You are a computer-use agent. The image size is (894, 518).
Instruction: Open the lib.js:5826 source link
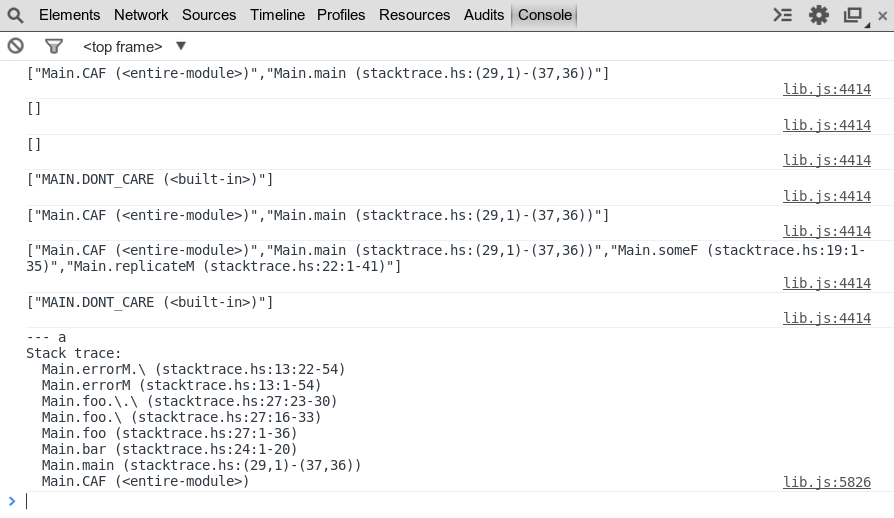[x=827, y=482]
